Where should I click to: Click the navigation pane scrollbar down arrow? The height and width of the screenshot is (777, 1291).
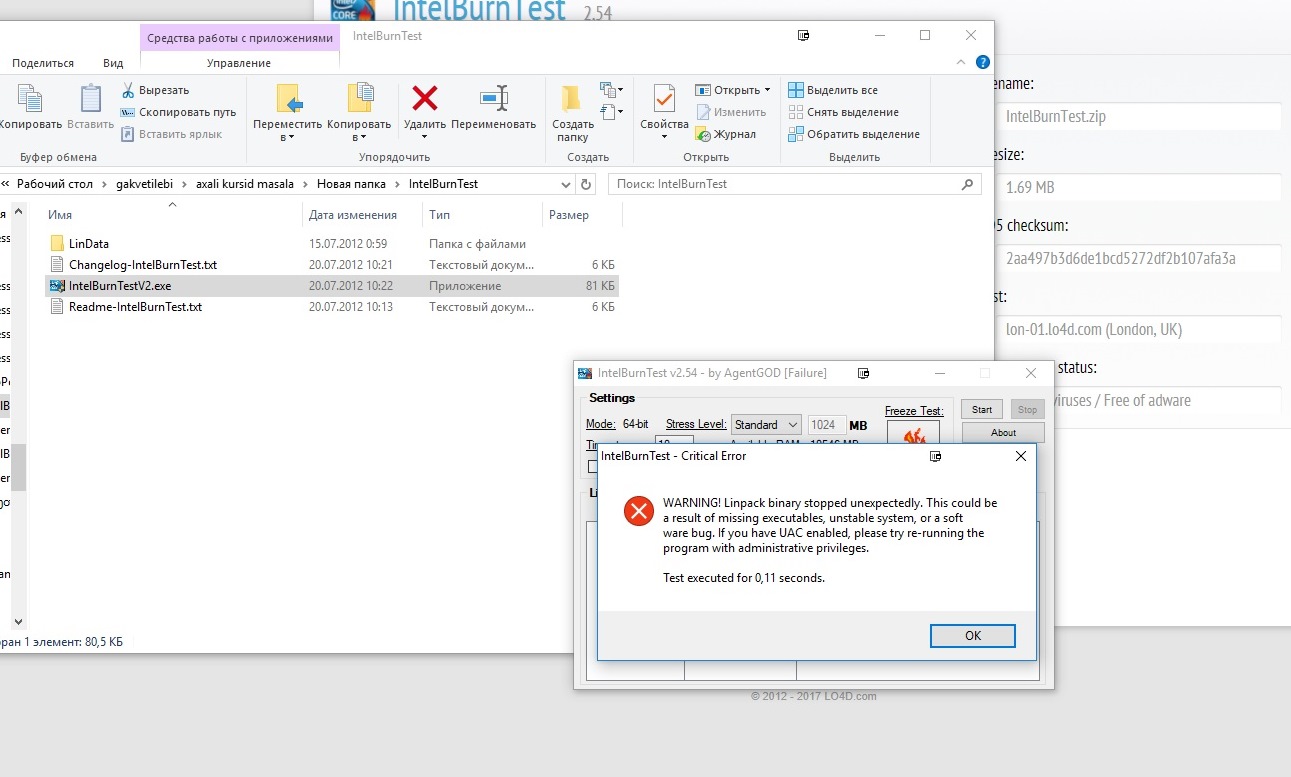(18, 622)
